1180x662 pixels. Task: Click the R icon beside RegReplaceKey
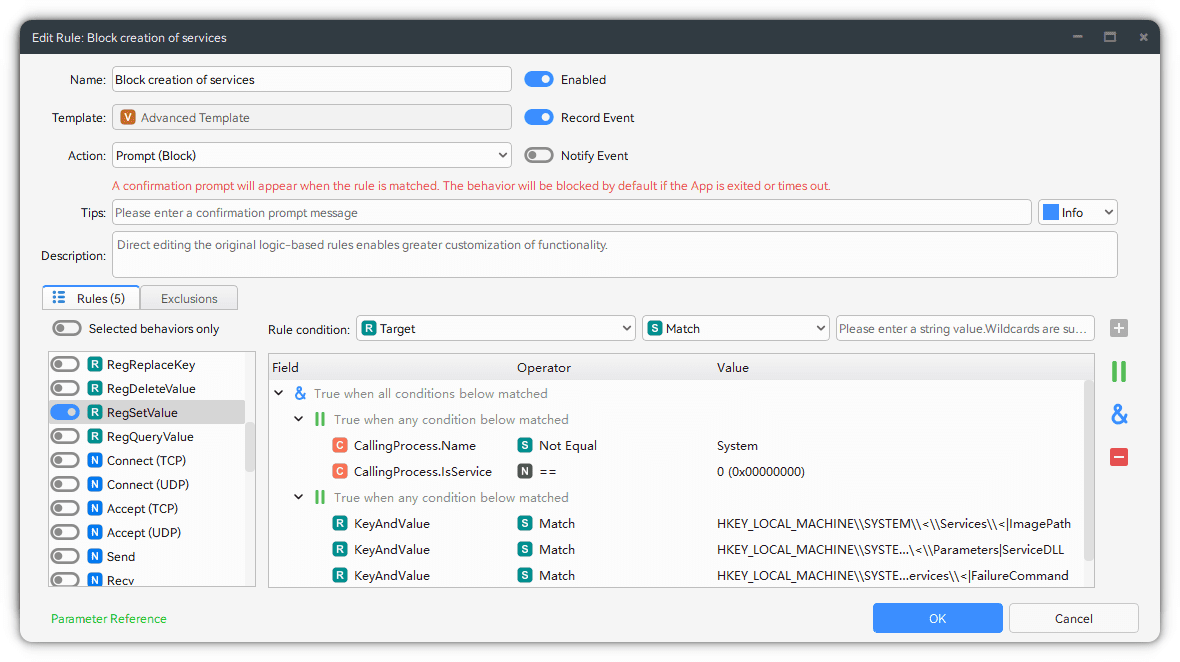95,365
